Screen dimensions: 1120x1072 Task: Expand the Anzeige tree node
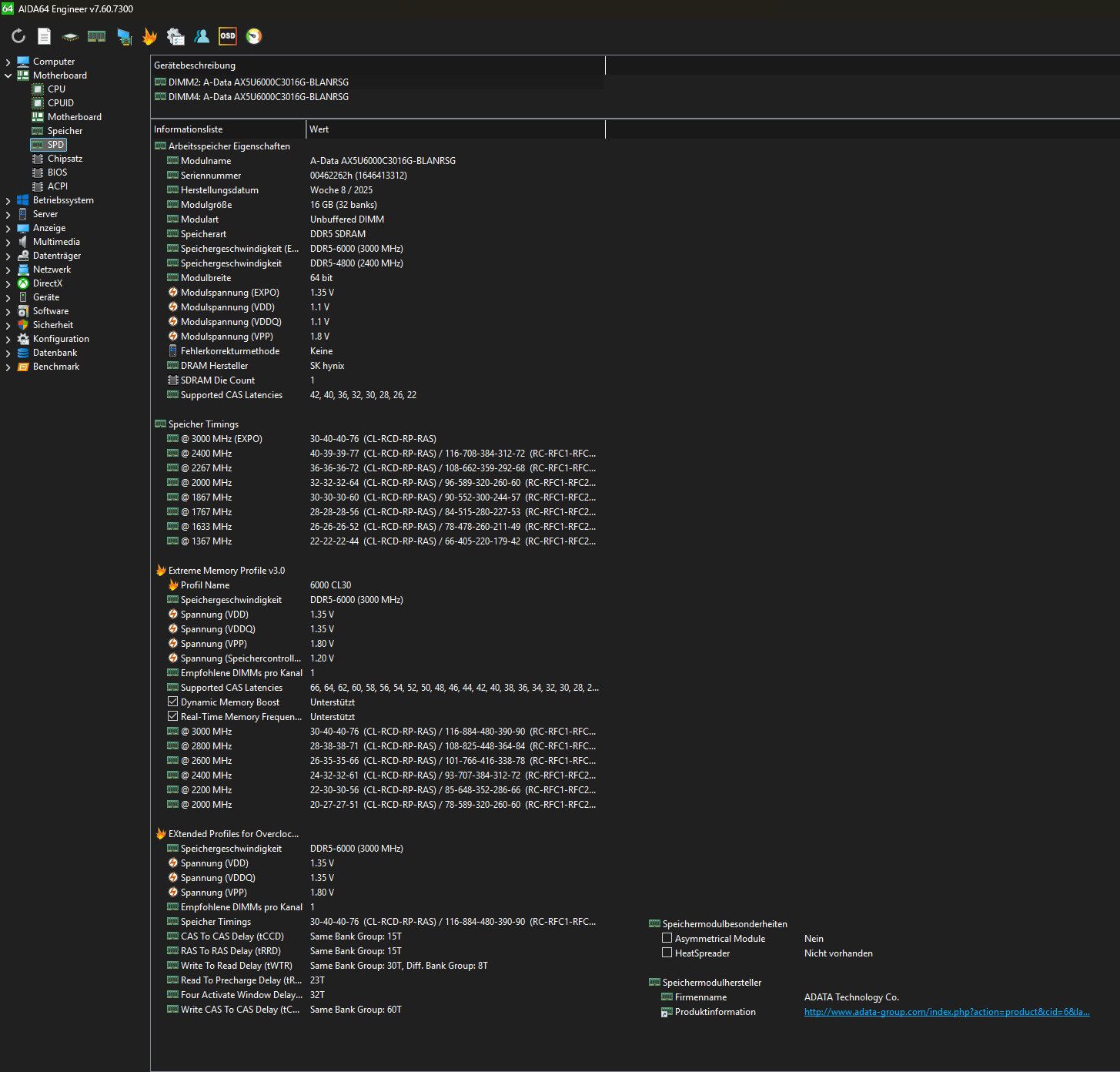(8, 228)
